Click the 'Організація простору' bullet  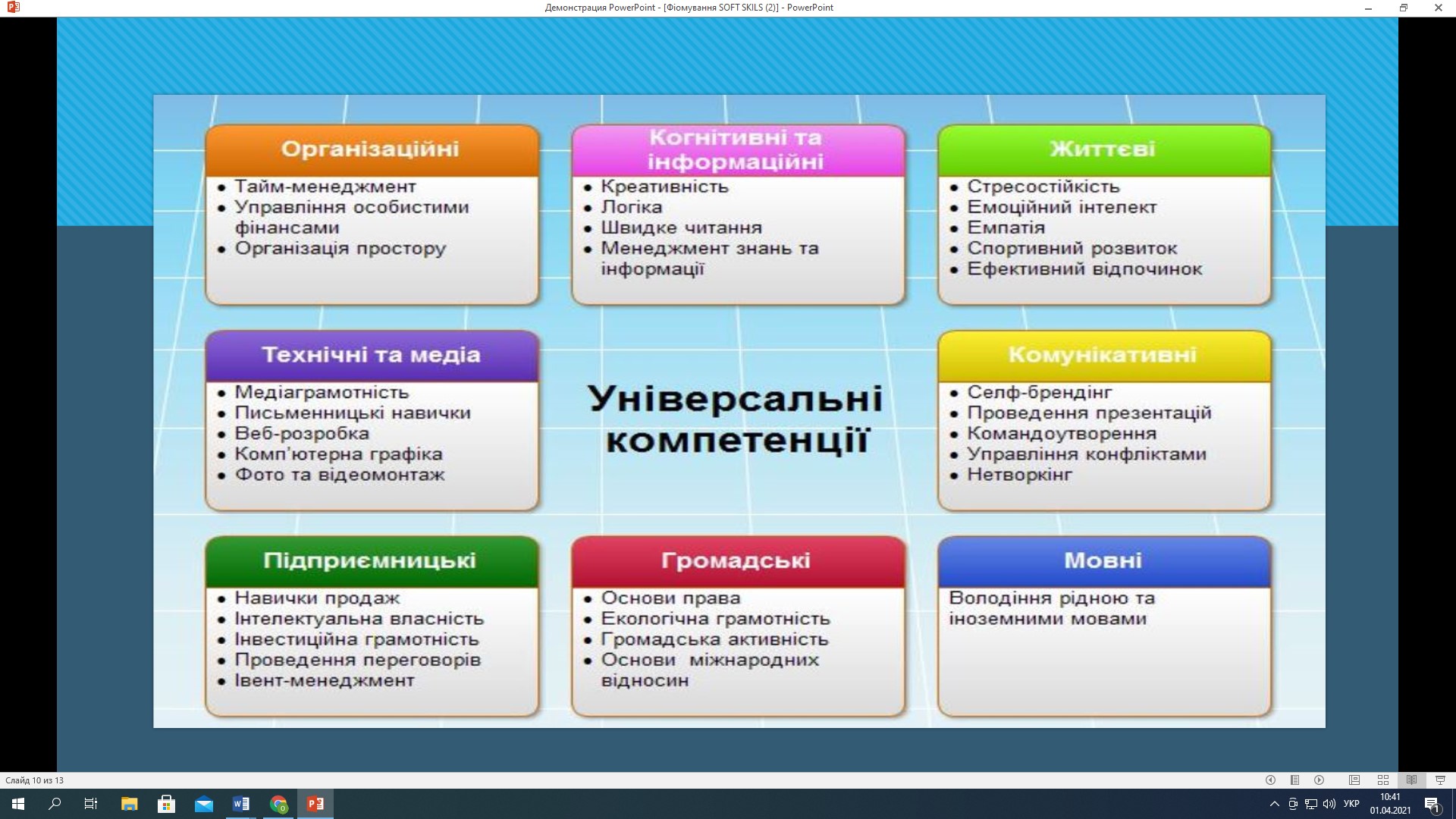point(340,249)
